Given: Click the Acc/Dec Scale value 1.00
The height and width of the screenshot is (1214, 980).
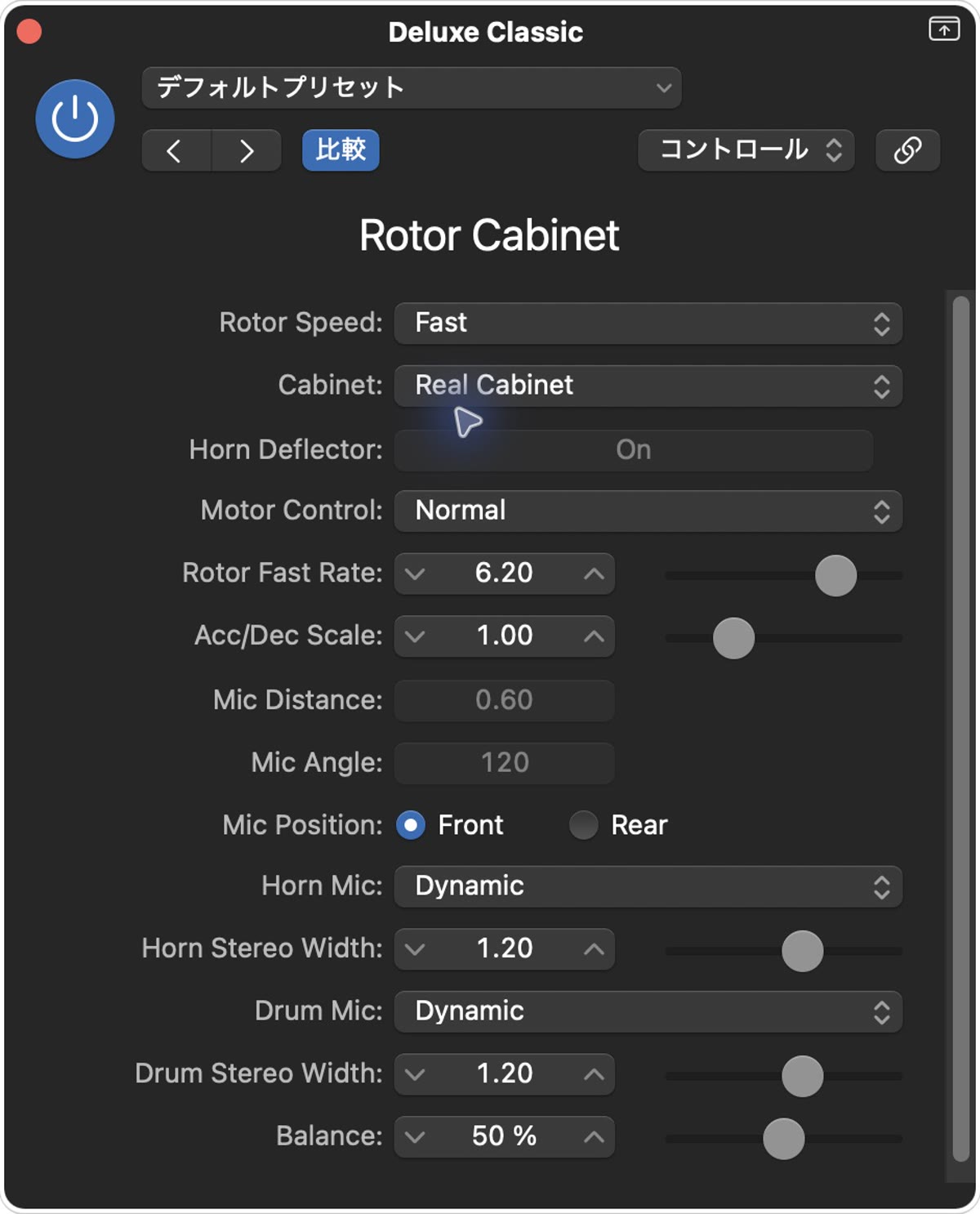Looking at the screenshot, I should tap(504, 636).
